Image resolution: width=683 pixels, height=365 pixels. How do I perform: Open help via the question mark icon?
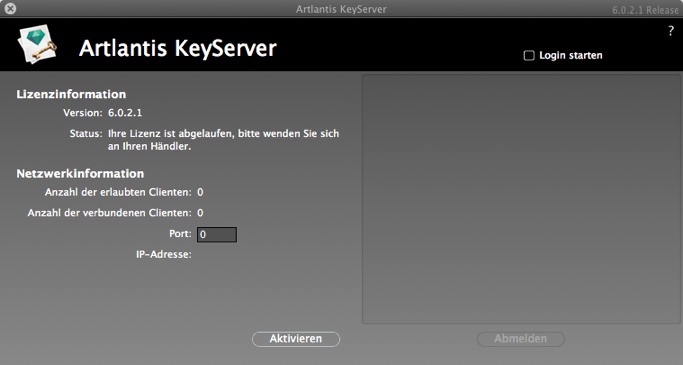[x=670, y=31]
